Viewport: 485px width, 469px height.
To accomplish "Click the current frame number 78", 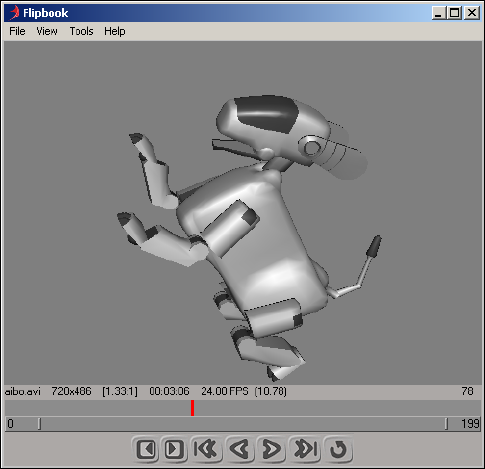I will click(467, 391).
